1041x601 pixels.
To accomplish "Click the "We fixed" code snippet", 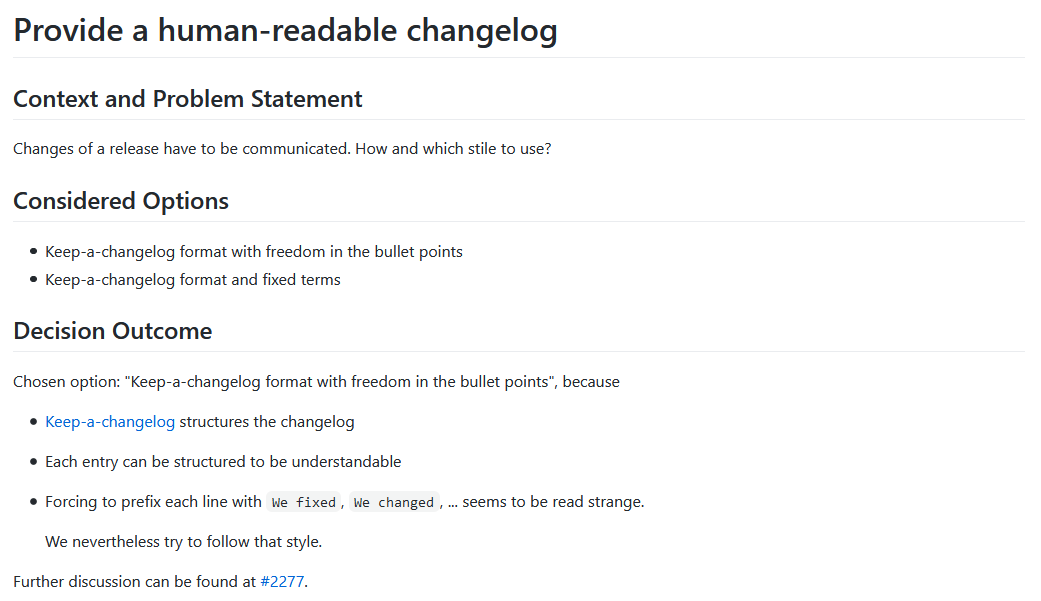I will [x=303, y=502].
